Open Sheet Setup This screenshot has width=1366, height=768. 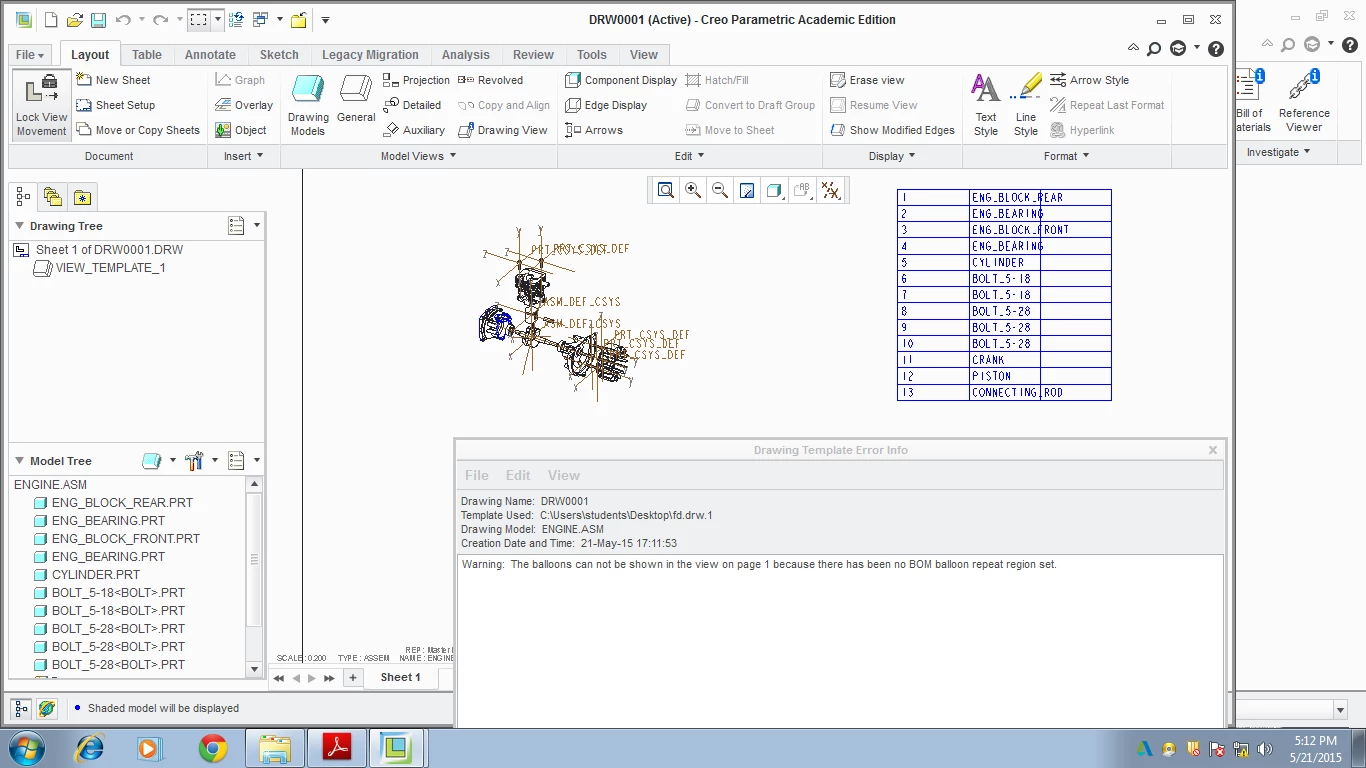tap(115, 105)
